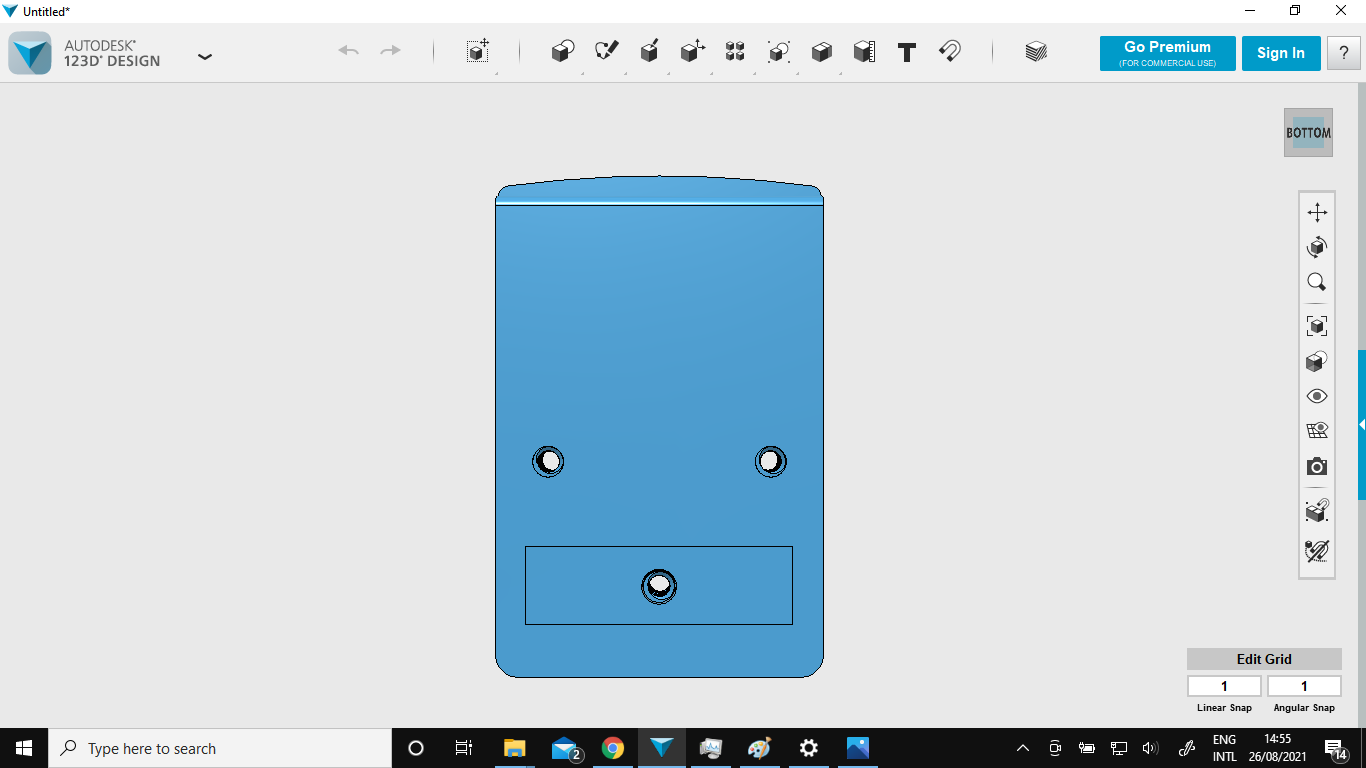1366x768 pixels.
Task: Open Chrome from the taskbar
Action: point(613,748)
